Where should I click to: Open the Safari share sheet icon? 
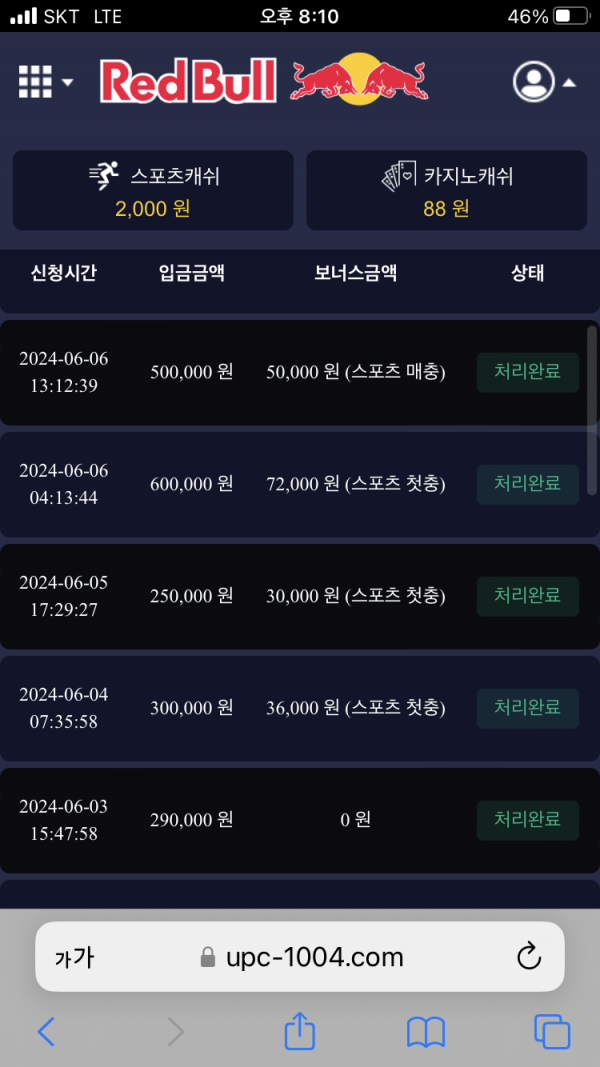pos(300,1030)
